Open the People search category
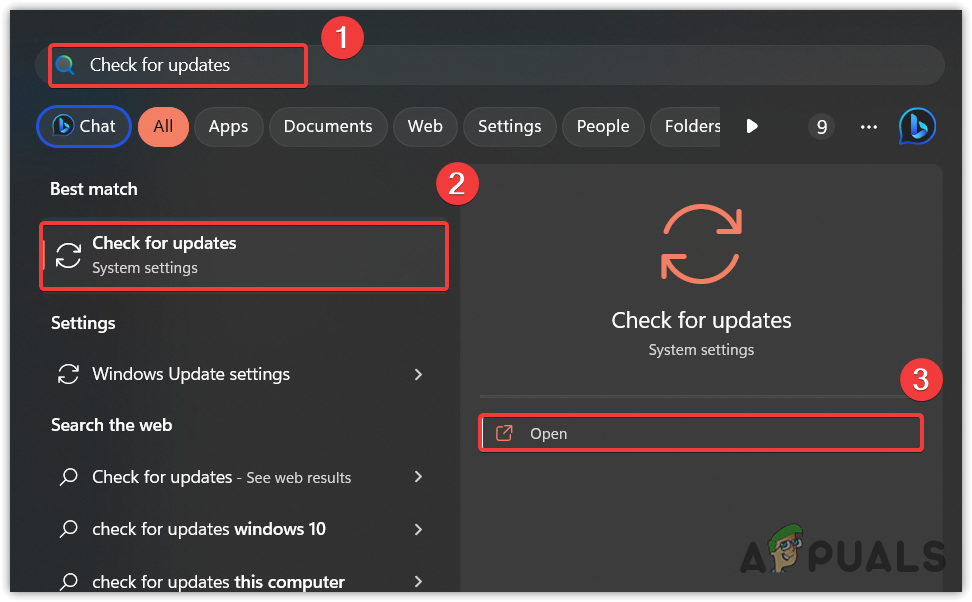The image size is (972, 602). pos(603,126)
